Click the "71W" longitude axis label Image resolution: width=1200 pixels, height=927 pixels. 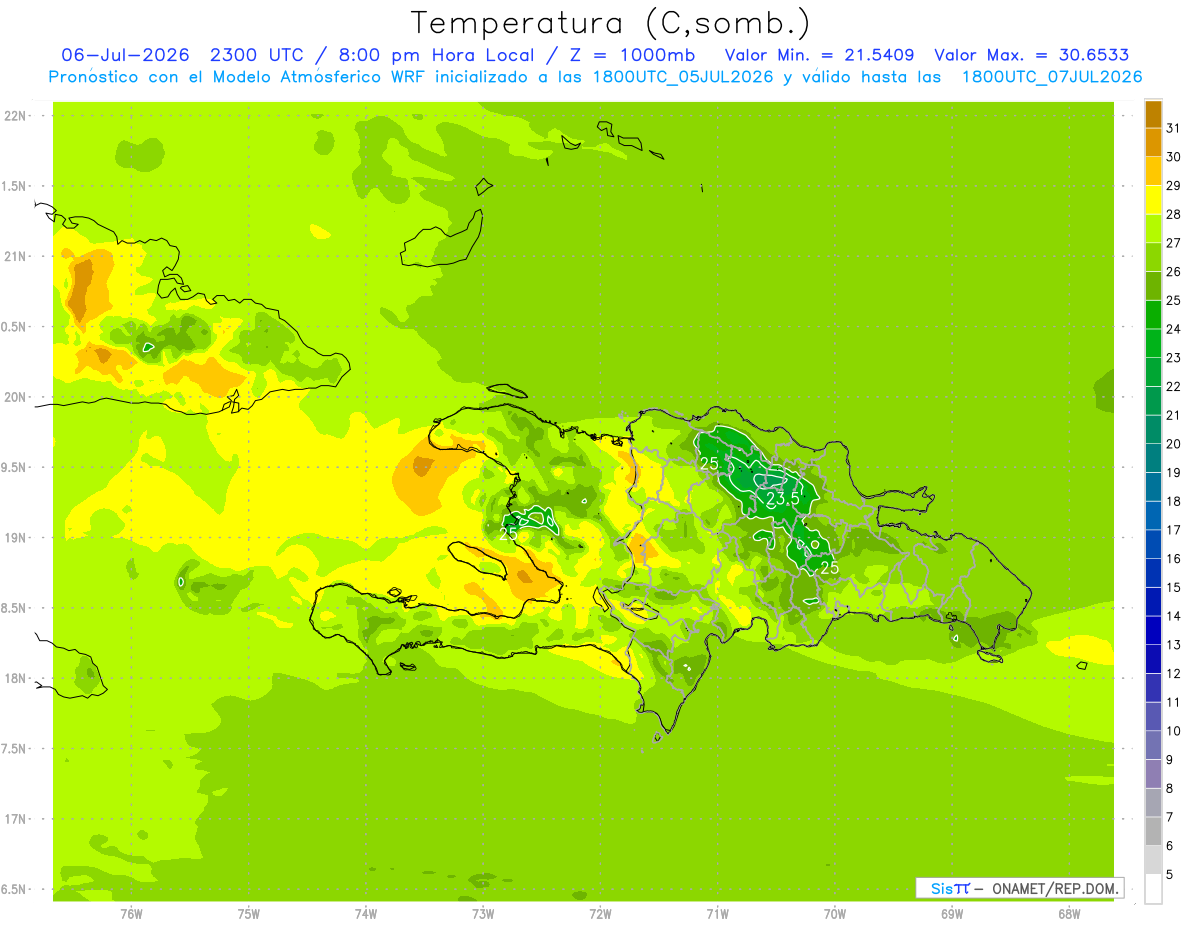click(x=717, y=913)
